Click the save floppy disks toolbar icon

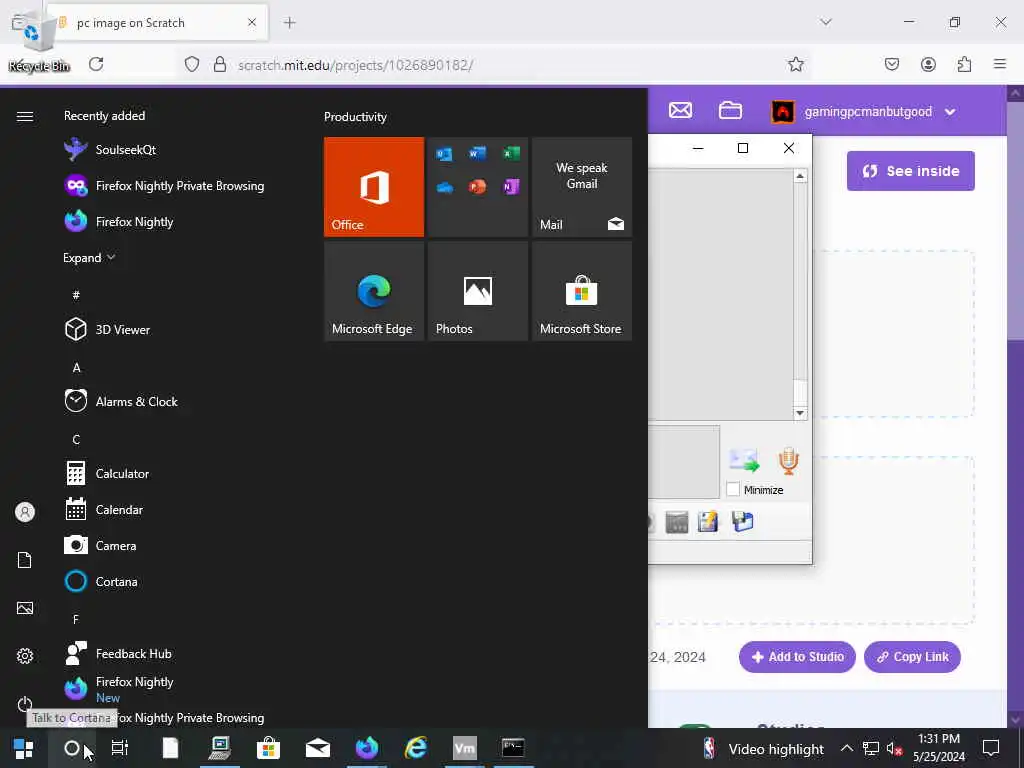point(743,522)
